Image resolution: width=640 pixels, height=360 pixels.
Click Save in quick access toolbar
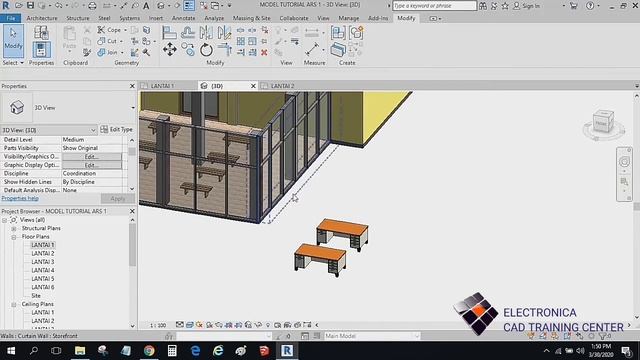(x=30, y=6)
